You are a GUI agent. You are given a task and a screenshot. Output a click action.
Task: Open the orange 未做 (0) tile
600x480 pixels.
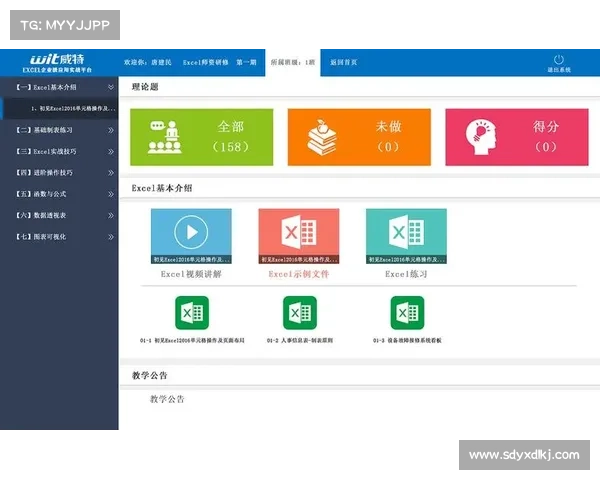click(359, 137)
